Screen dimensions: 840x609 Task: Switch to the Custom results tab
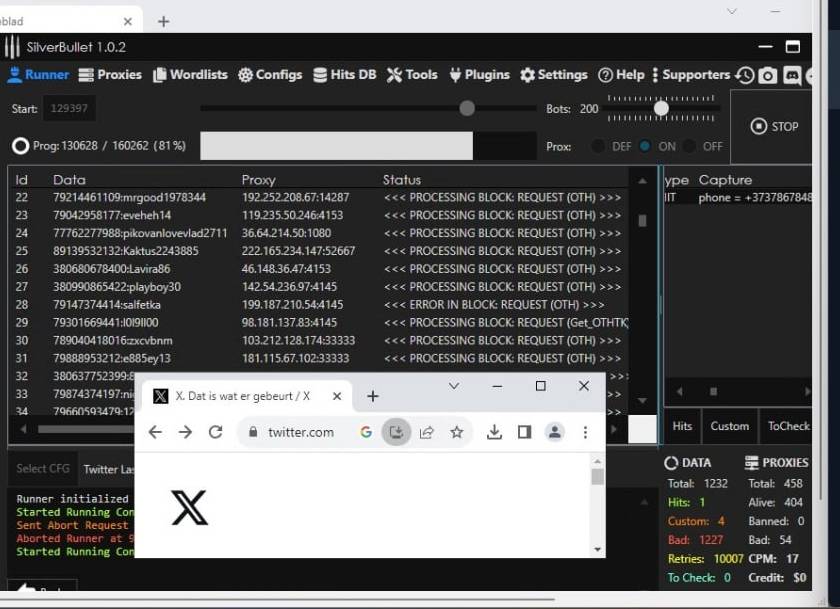click(730, 426)
